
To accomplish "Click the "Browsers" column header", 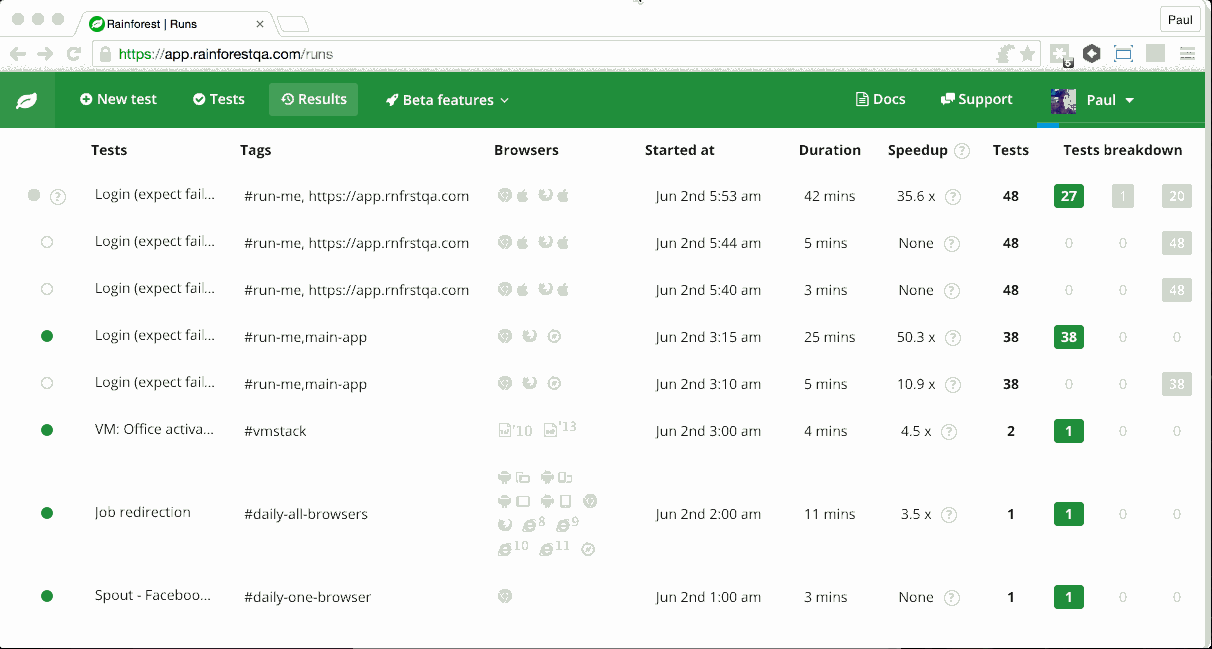I will tap(526, 150).
